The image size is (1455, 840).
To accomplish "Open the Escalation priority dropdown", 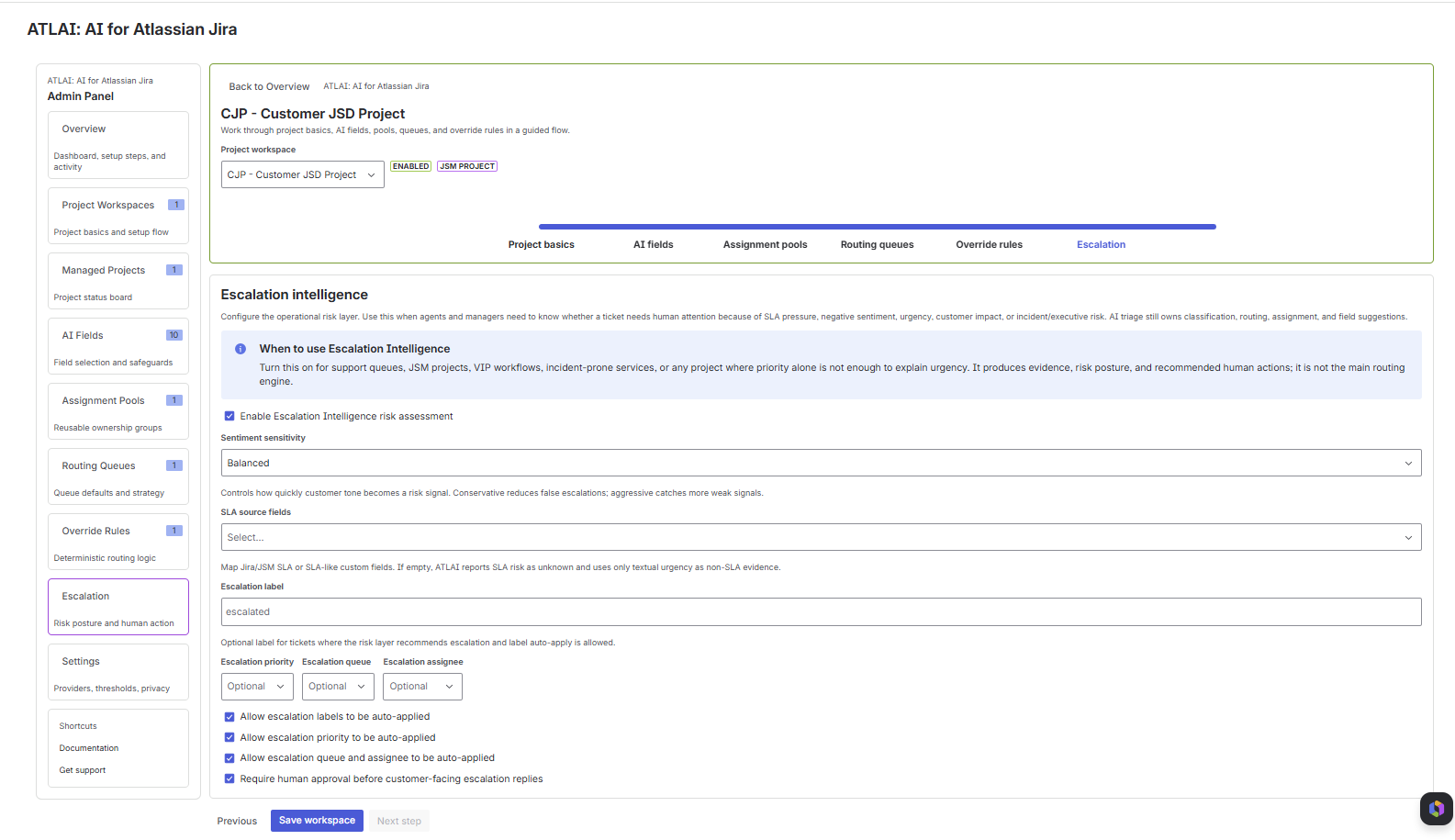I will 257,687.
